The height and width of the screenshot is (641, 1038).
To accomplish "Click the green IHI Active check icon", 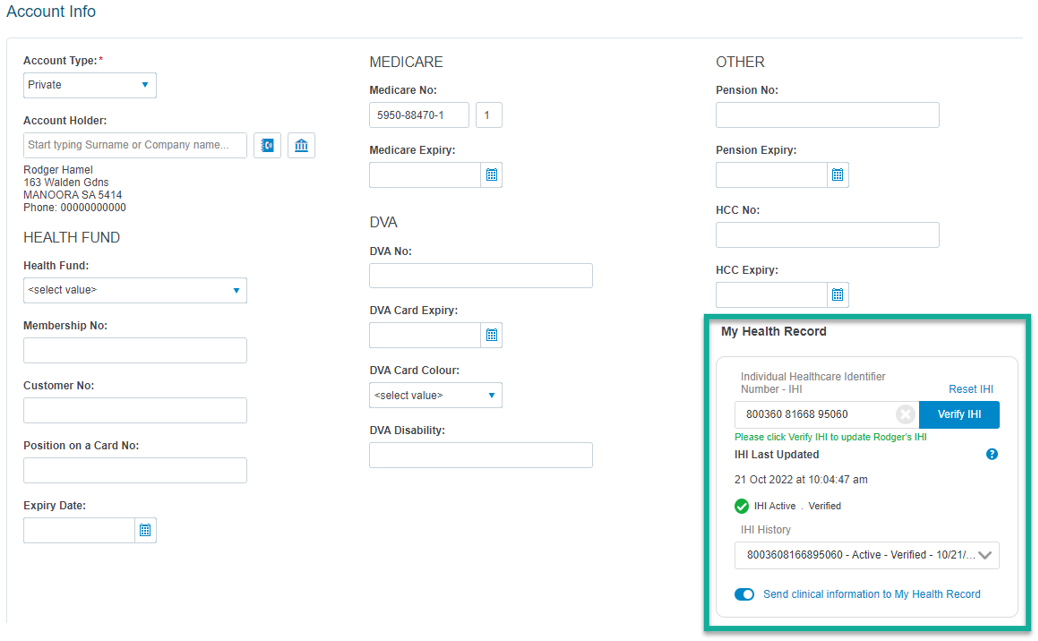I will [x=741, y=506].
